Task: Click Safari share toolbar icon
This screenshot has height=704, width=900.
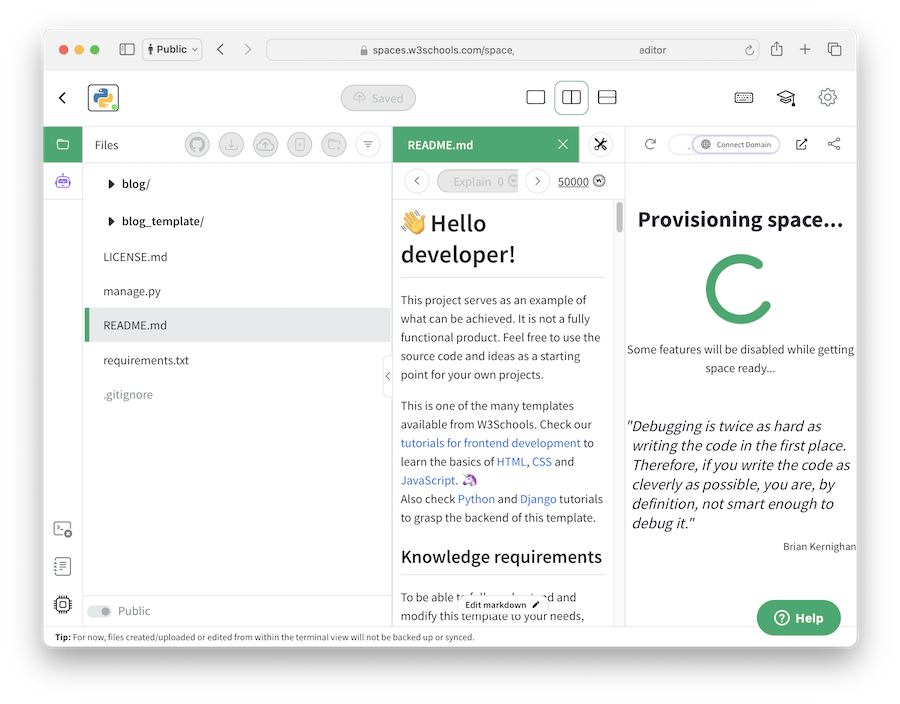Action: pos(777,49)
